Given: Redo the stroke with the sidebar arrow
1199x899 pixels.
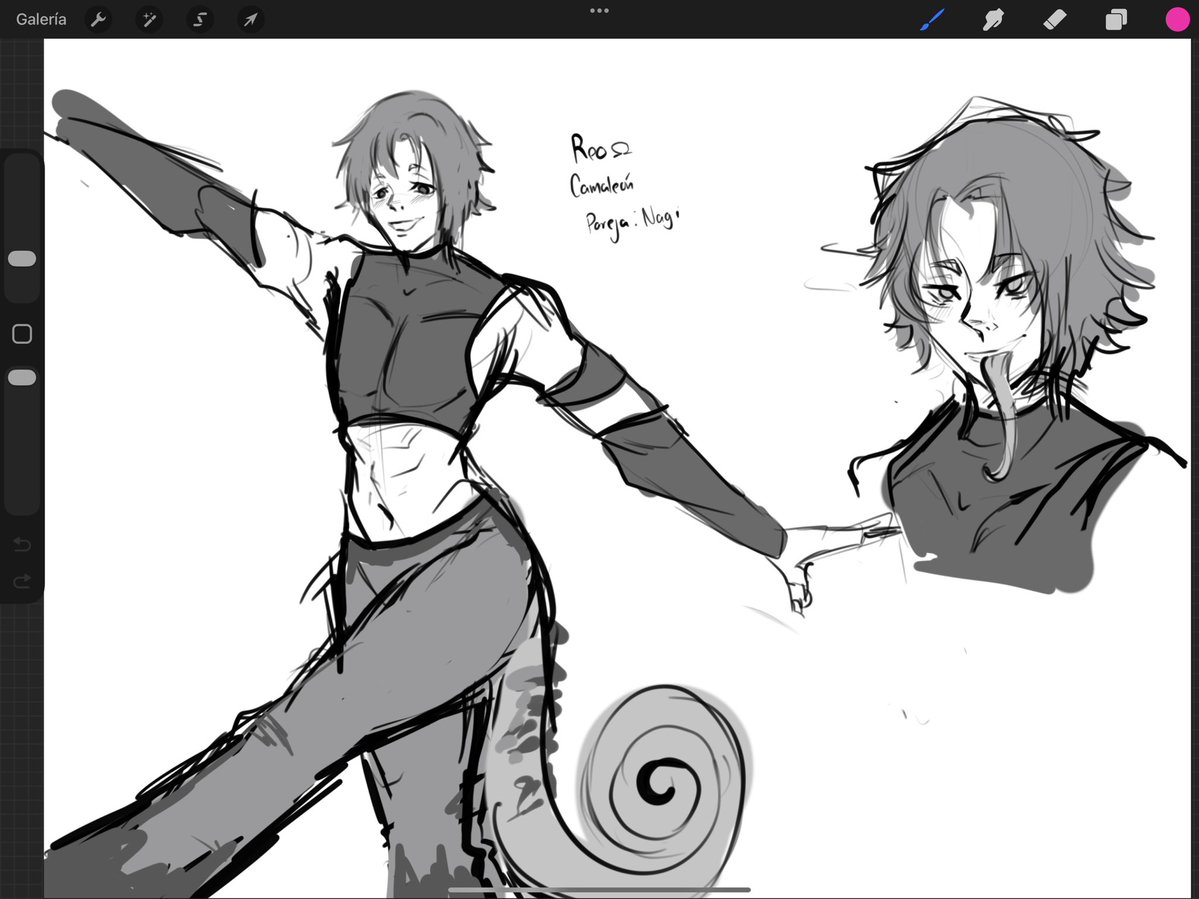Looking at the screenshot, I should [22, 581].
